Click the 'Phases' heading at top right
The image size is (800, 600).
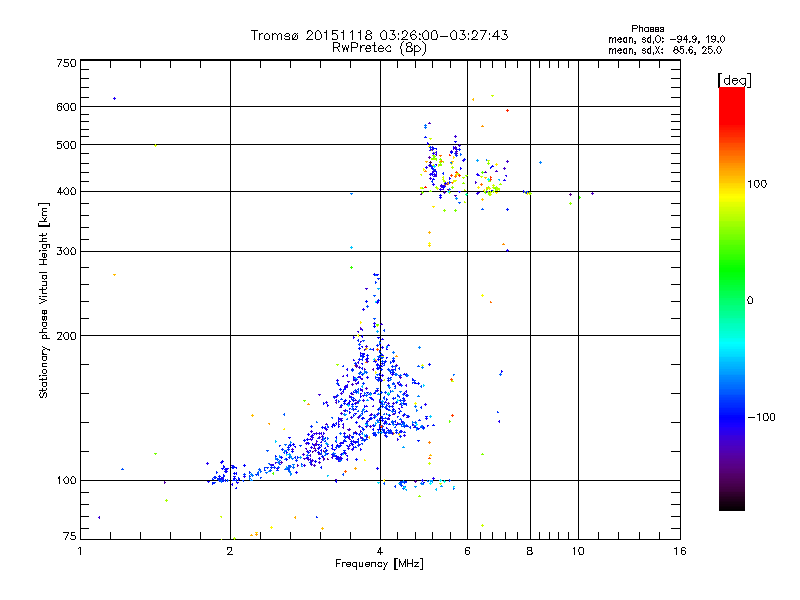pyautogui.click(x=647, y=29)
